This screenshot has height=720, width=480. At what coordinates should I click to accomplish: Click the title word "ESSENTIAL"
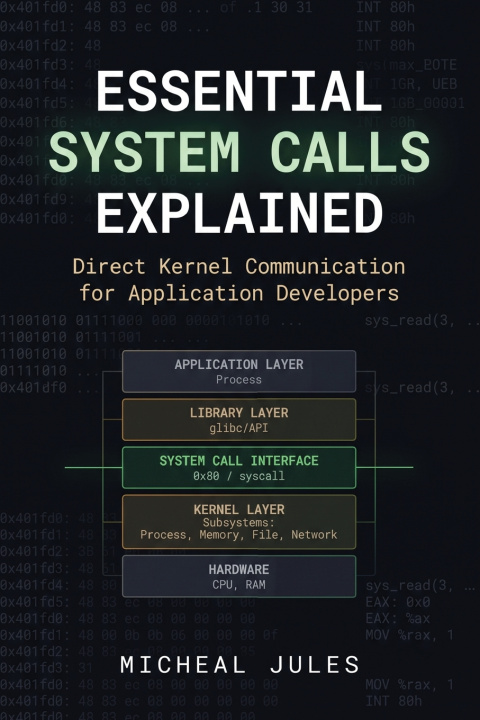tap(239, 91)
